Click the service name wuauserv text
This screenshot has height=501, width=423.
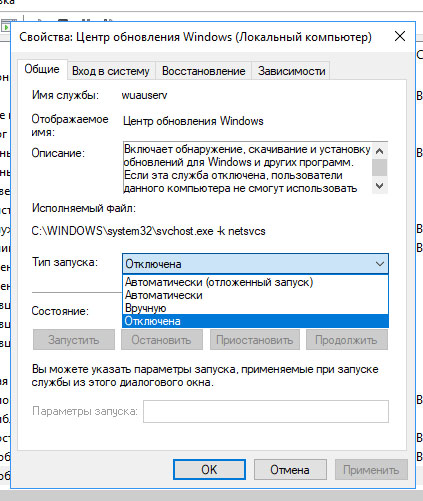pyautogui.click(x=144, y=95)
